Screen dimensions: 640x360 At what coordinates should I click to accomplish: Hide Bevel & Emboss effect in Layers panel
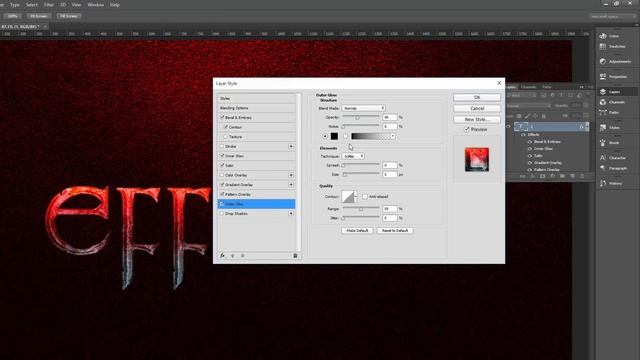coord(530,142)
